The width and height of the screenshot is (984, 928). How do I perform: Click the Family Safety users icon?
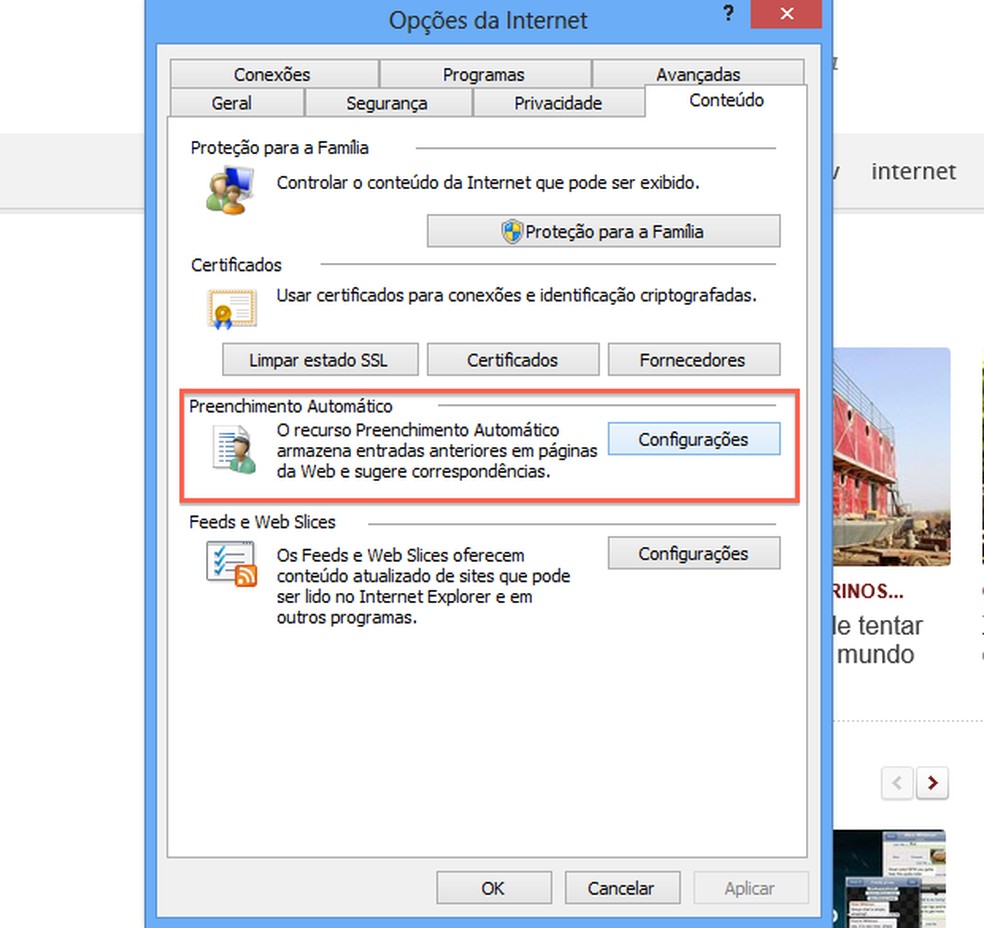click(230, 190)
